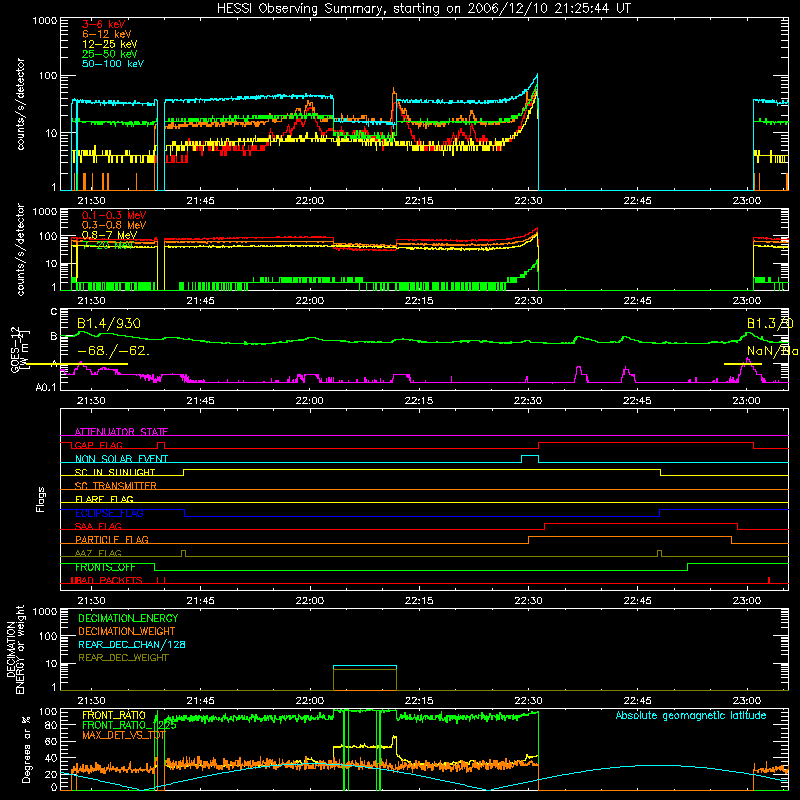Click the DECIMATION_ENERGY legend label
This screenshot has height=800, width=800.
(x=128, y=618)
